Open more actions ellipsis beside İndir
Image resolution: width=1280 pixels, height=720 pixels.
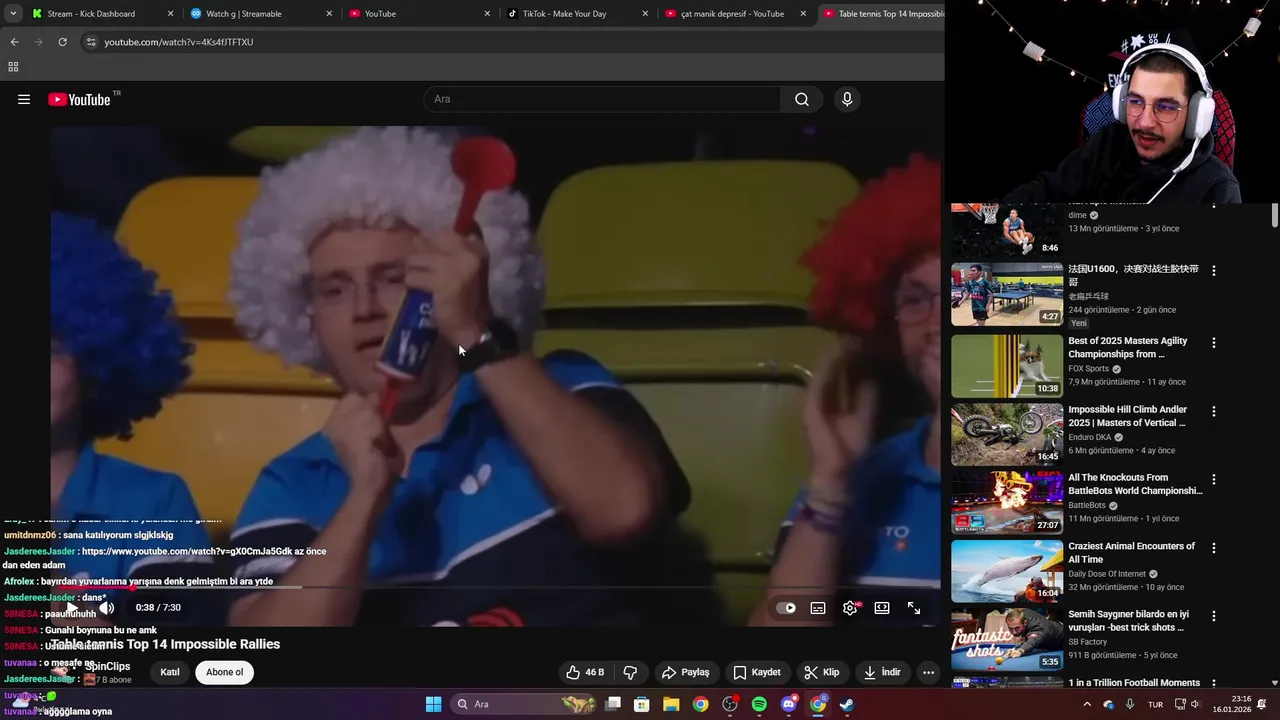tap(928, 672)
